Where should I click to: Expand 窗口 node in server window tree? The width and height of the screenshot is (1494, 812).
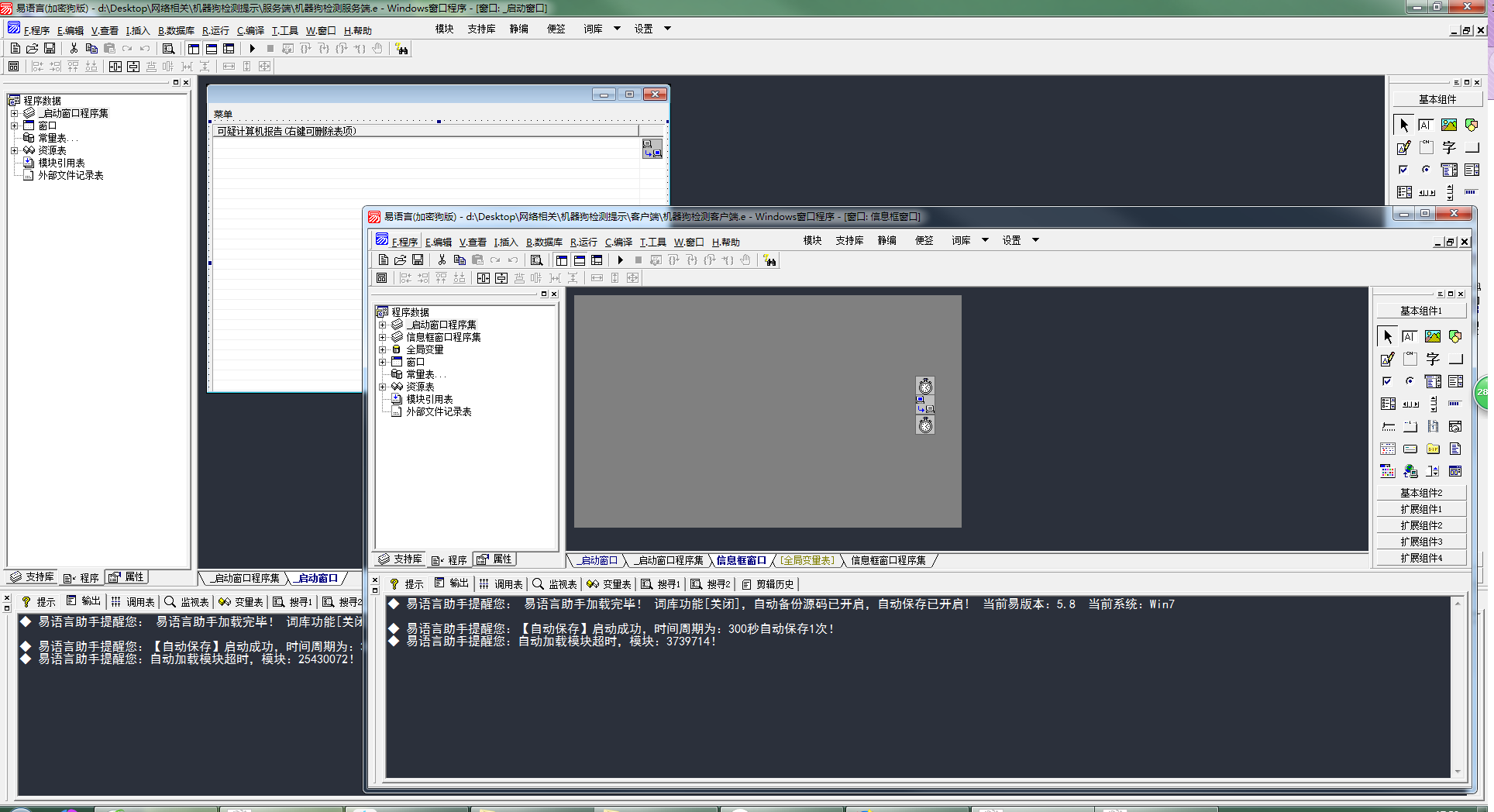tap(14, 126)
